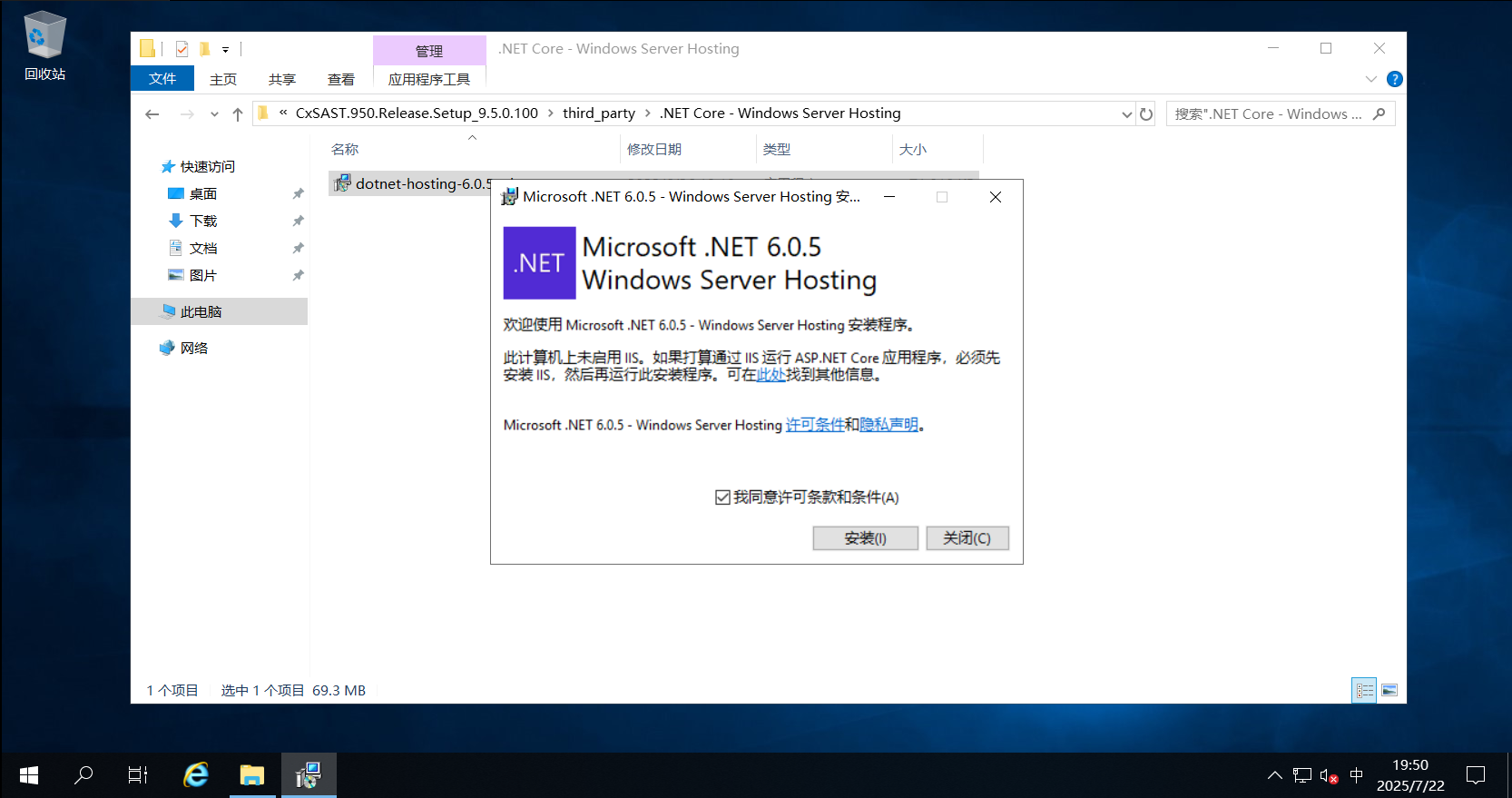Click the installer taskbar icon
This screenshot has width=1512, height=798.
309,775
